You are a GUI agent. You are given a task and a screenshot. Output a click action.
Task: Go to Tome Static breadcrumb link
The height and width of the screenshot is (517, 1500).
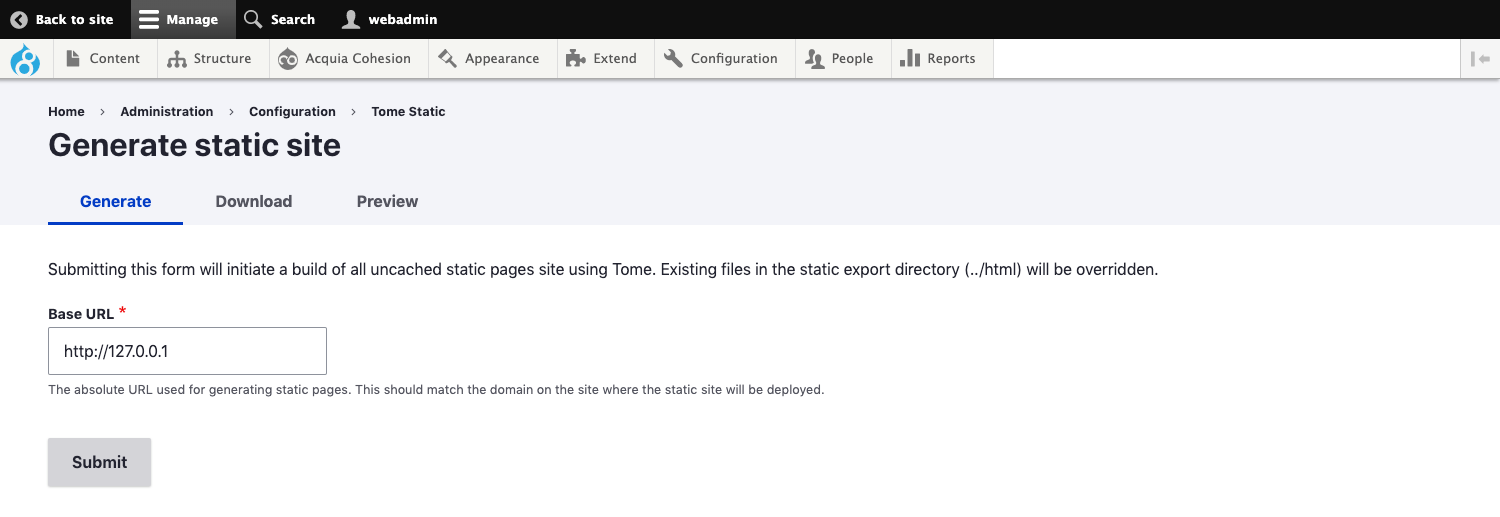(408, 112)
